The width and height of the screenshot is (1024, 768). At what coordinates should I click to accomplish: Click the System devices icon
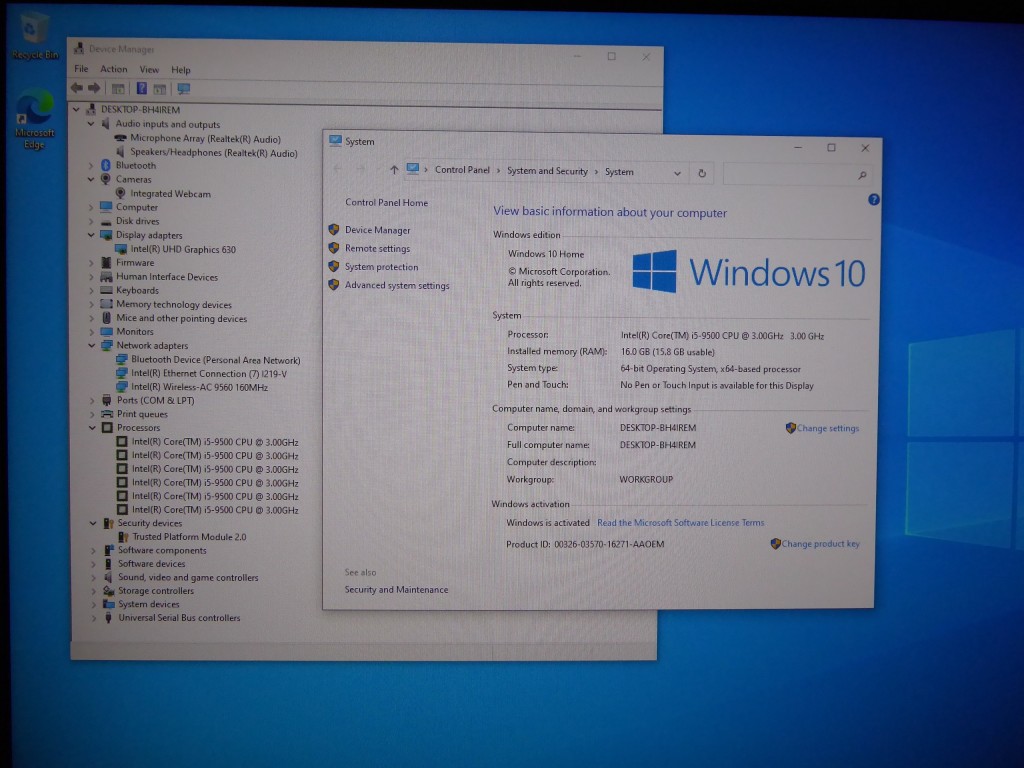click(108, 604)
